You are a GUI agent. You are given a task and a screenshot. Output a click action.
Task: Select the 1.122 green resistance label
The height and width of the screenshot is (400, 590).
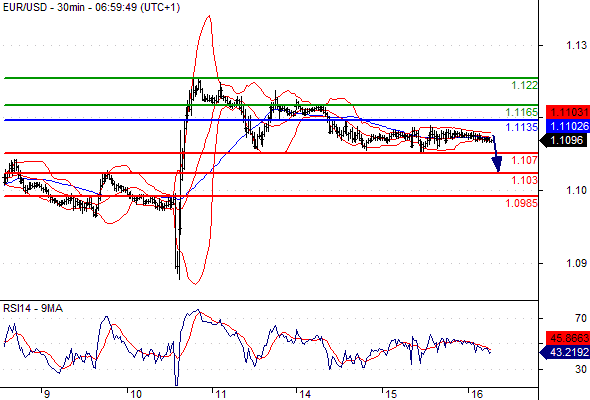(x=525, y=85)
